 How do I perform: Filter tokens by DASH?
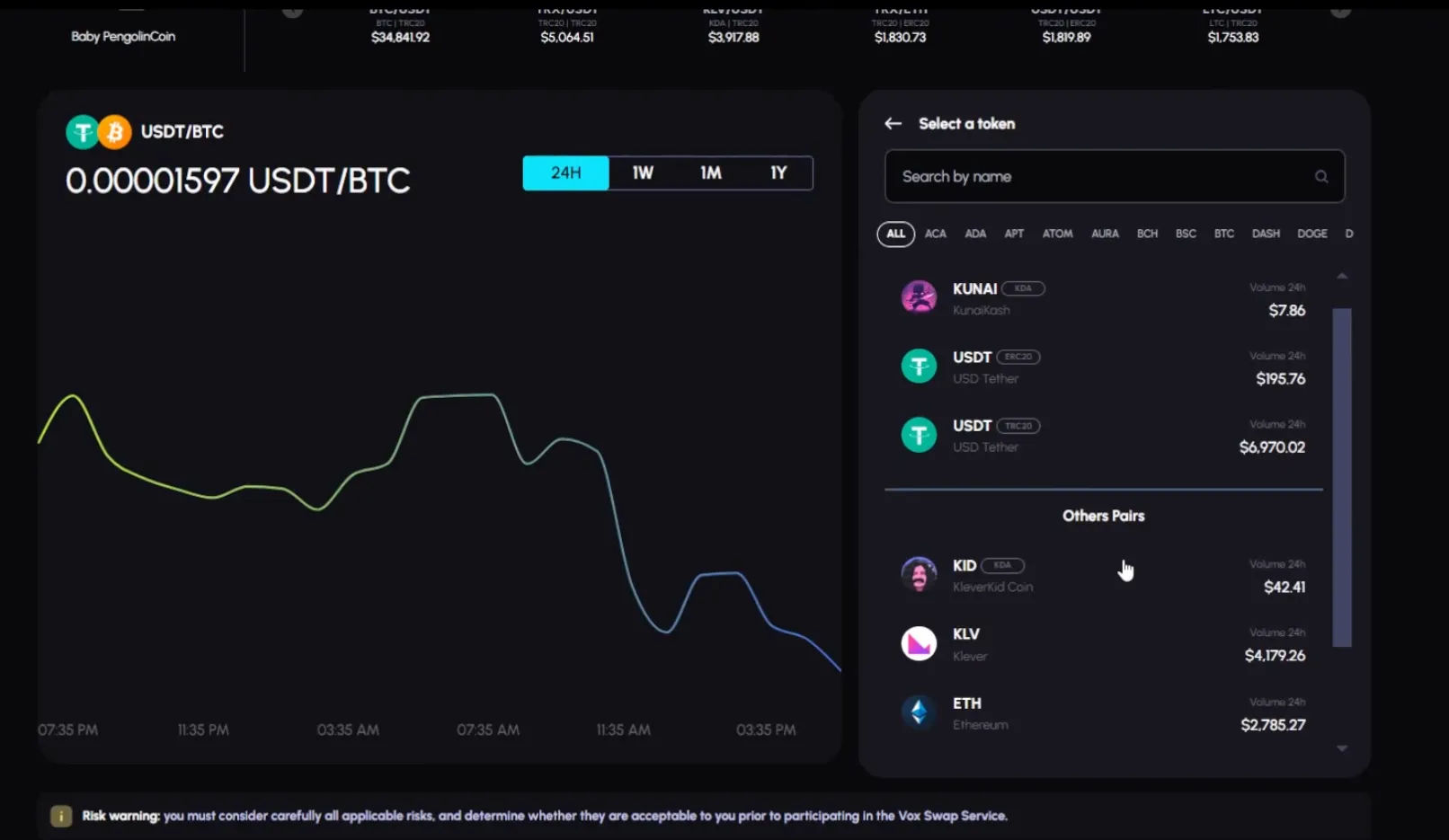coord(1266,234)
